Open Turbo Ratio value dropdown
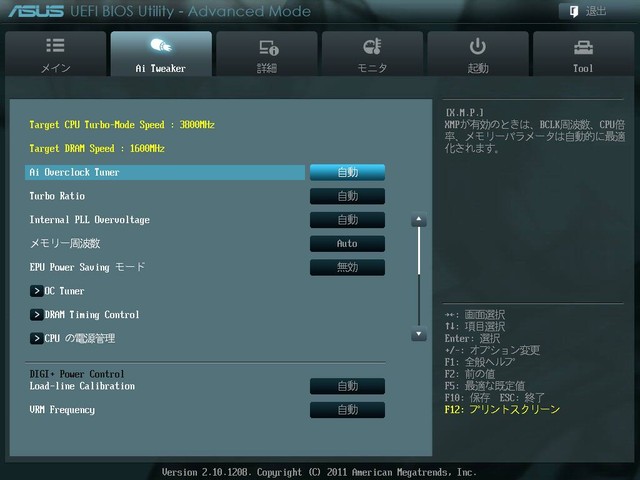This screenshot has width=640, height=480. coord(347,196)
